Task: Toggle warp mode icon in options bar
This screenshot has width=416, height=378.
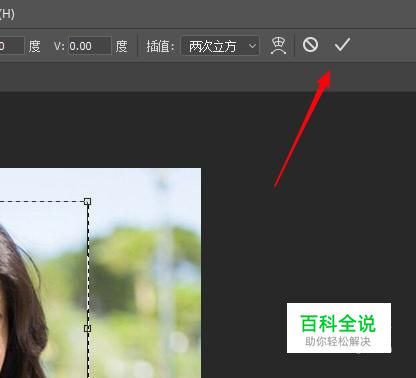Action: coord(278,45)
